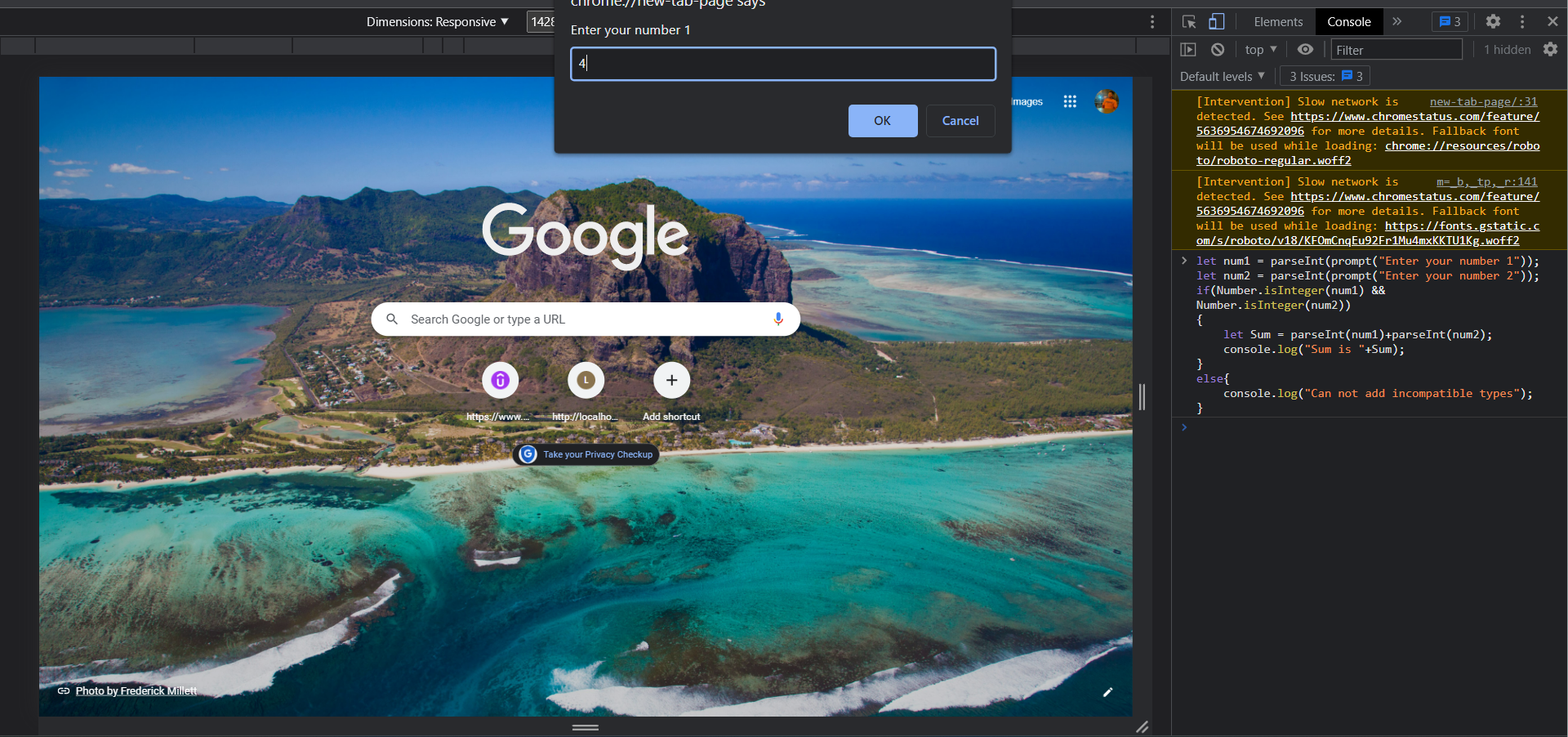This screenshot has width=1568, height=737.
Task: Toggle the device toolbar icon
Action: click(x=1217, y=22)
